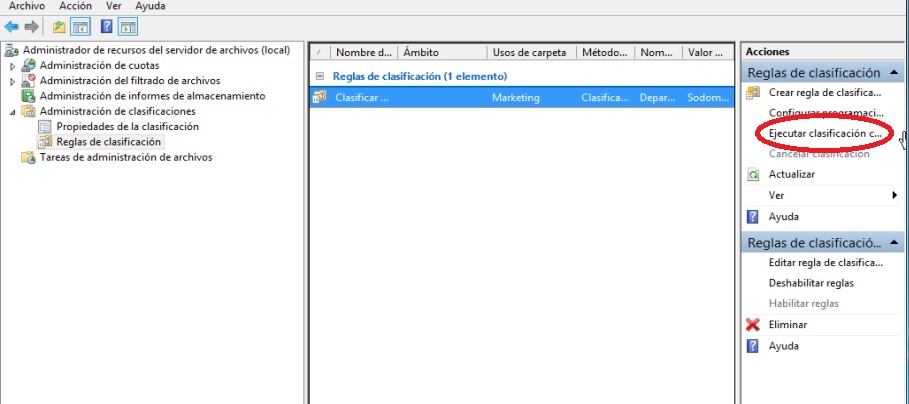Click the Up one level folder icon
909x404 pixels.
[60, 26]
